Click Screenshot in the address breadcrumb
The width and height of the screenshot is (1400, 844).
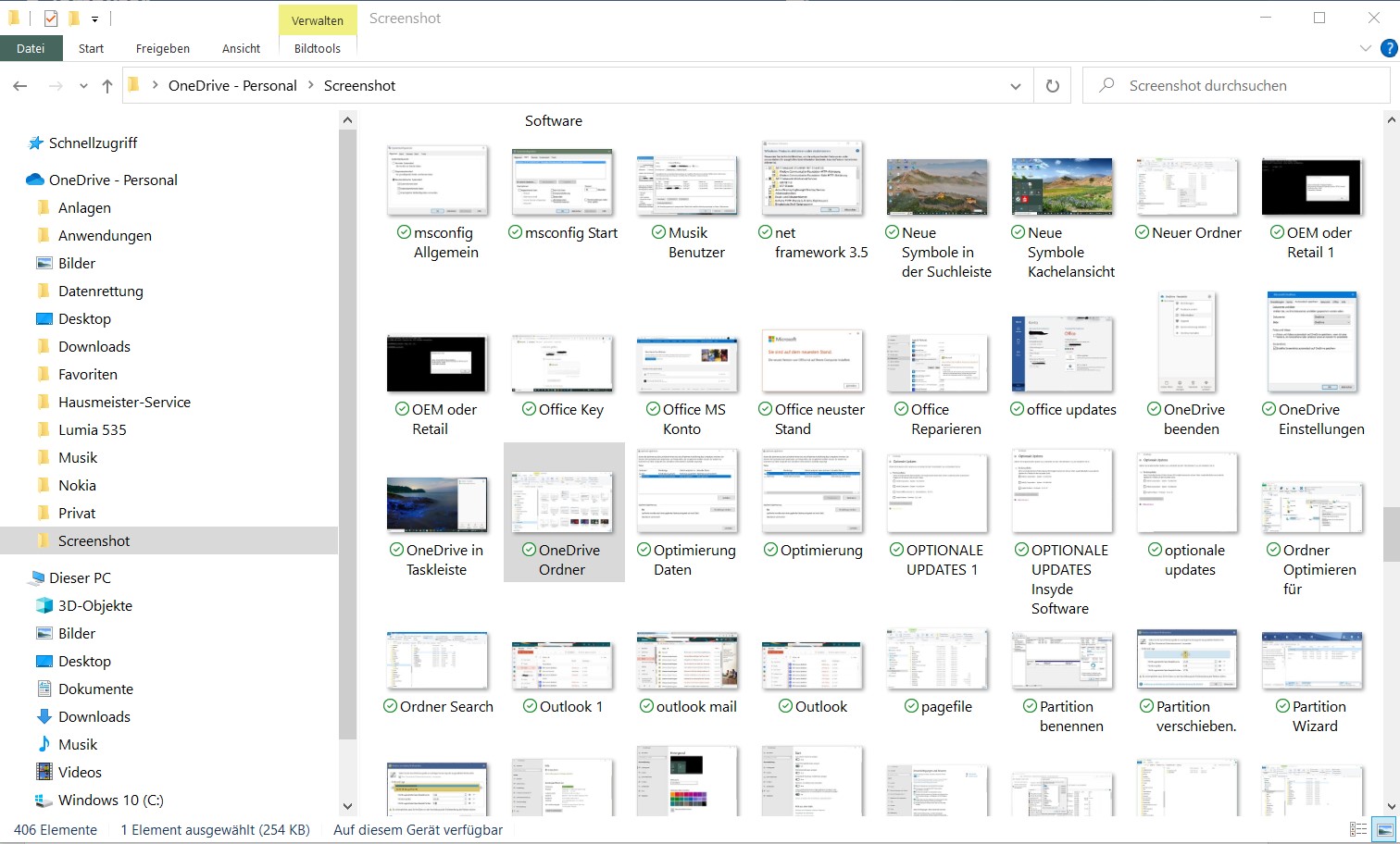click(x=359, y=85)
